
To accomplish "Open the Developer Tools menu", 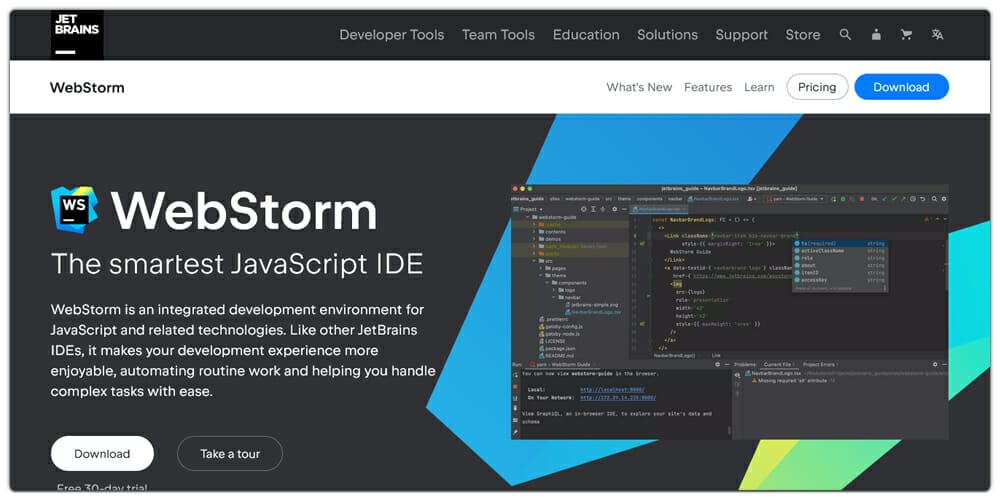I will coord(392,35).
